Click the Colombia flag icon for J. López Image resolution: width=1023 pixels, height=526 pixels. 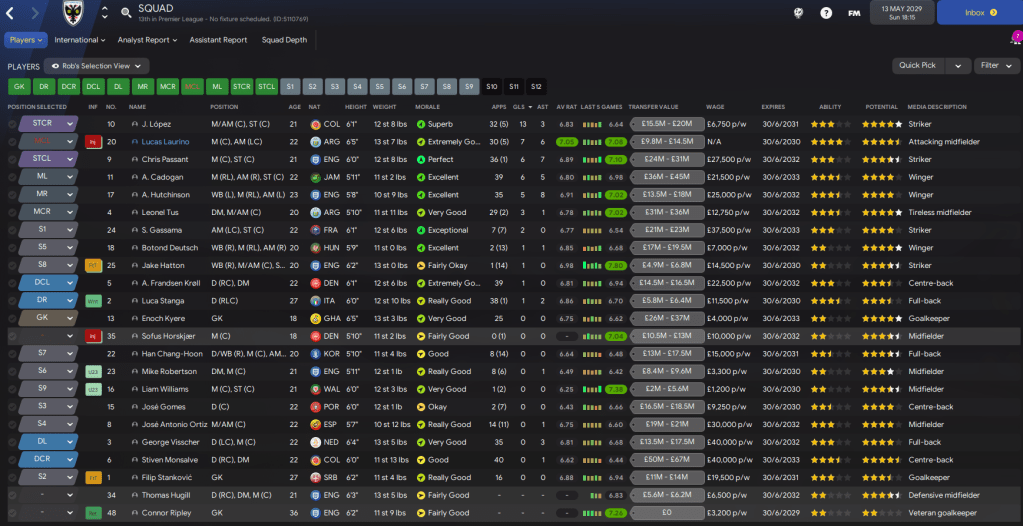click(x=316, y=125)
